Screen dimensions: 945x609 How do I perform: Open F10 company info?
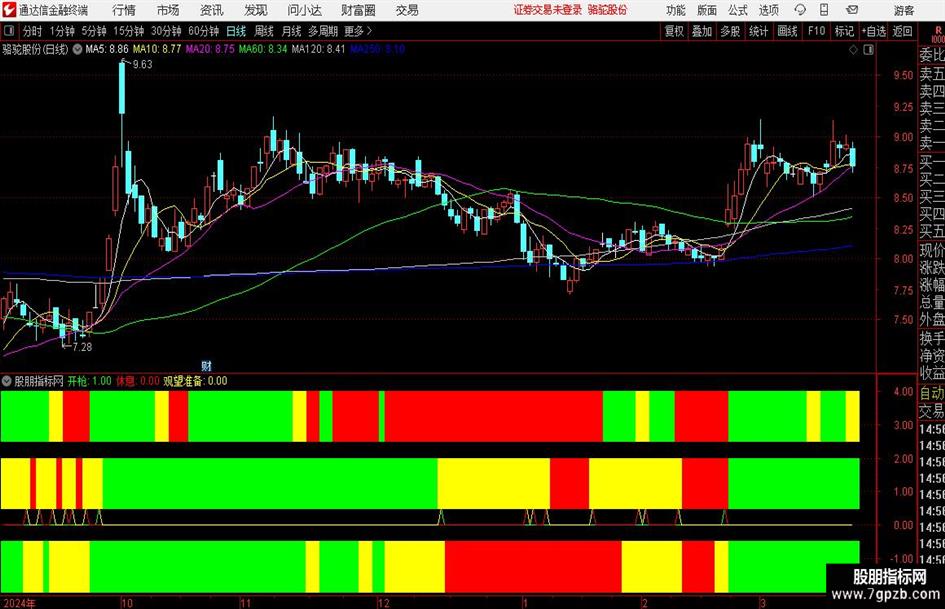point(817,31)
